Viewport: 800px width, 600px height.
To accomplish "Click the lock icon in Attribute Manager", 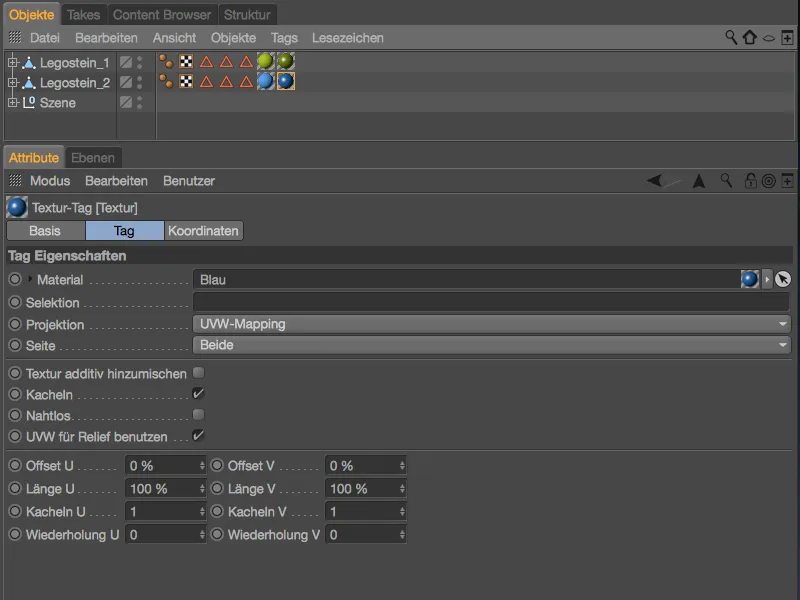I will click(x=750, y=181).
